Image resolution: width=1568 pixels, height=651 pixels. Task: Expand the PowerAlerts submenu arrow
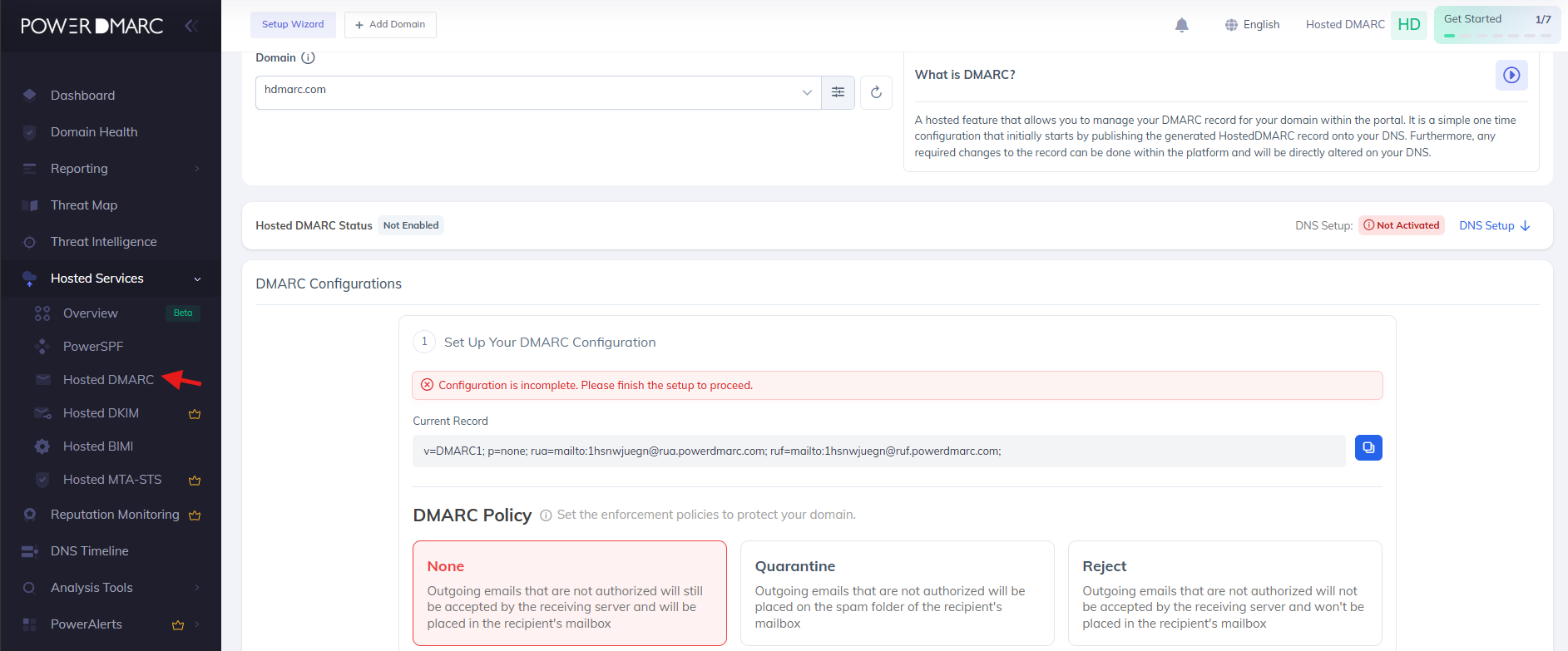pyautogui.click(x=197, y=624)
